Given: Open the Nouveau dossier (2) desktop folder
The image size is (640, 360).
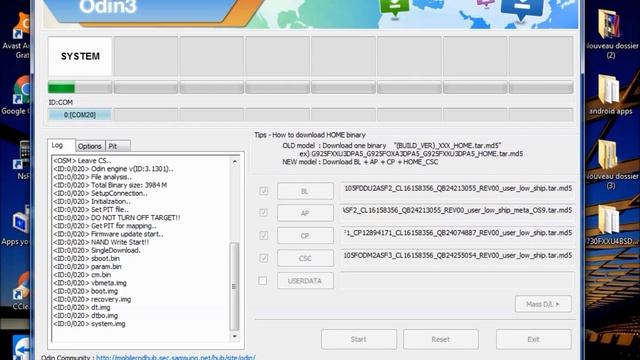Looking at the screenshot, I should pos(610,33).
